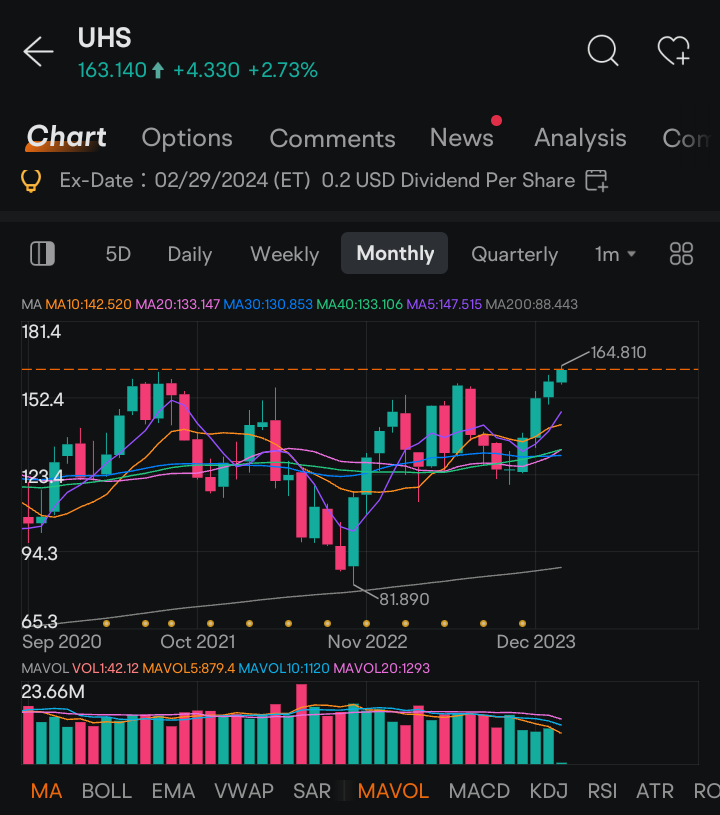Screen dimensions: 720x815
Task: Toggle the MA indicator on
Action: pos(46,791)
